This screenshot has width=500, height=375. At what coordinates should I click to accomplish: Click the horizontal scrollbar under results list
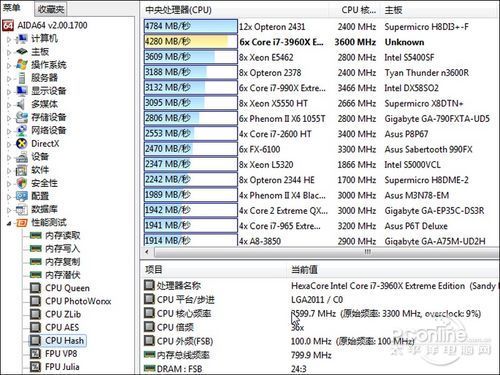click(x=320, y=252)
